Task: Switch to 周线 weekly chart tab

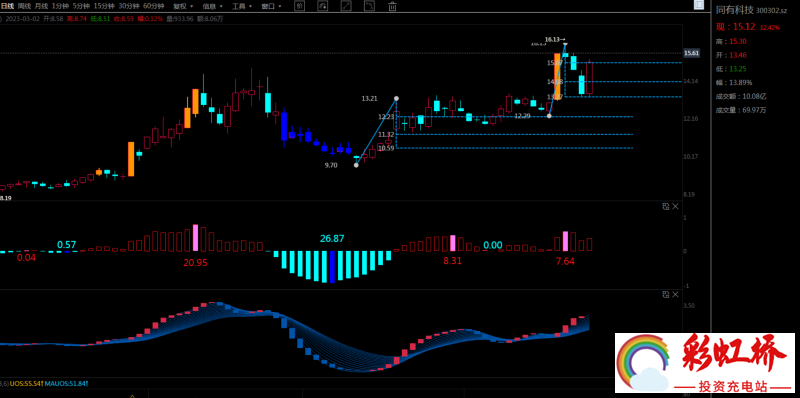Action: tap(24, 6)
